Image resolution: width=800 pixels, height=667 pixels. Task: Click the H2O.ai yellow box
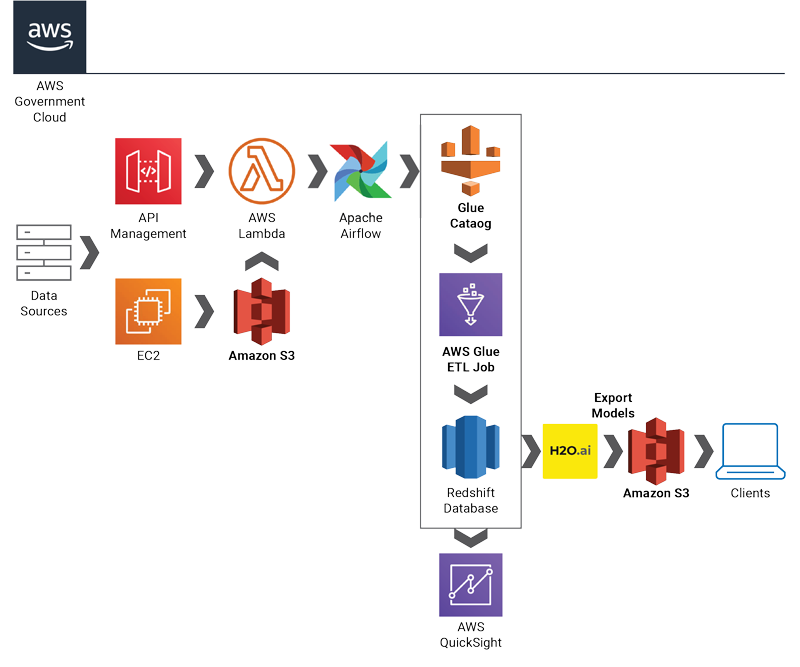570,452
